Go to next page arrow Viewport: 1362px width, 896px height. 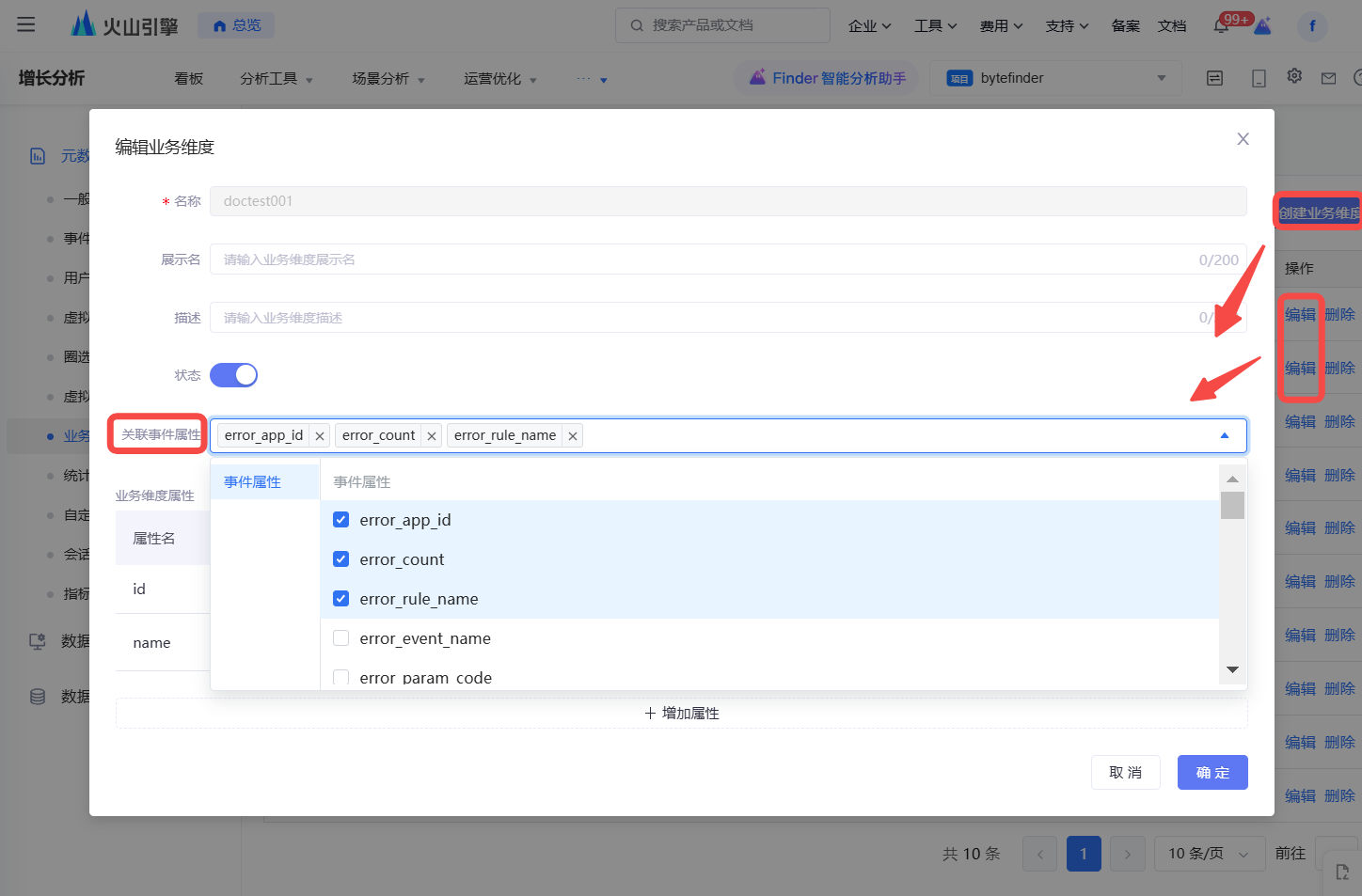(1128, 854)
